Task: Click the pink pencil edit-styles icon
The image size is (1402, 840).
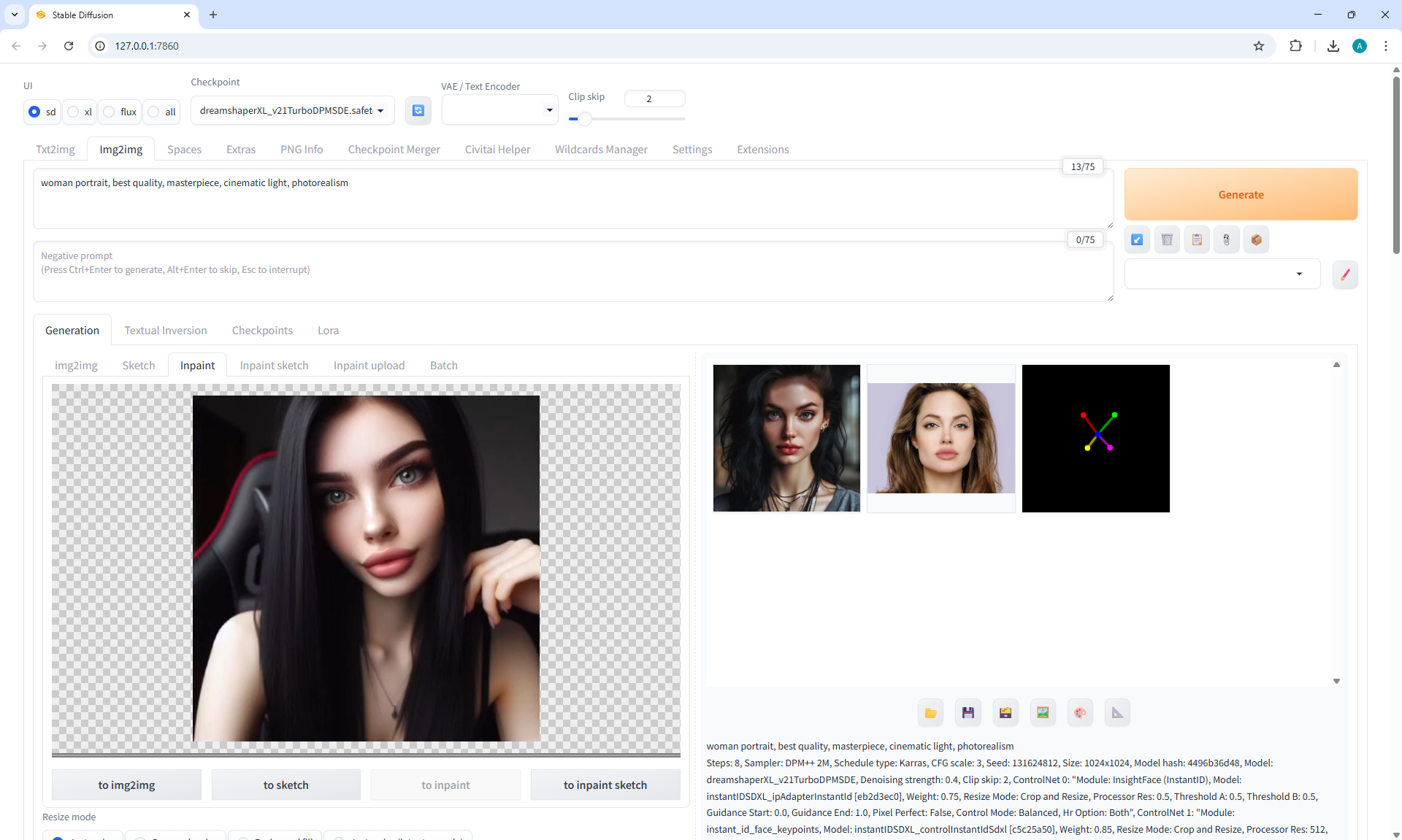Action: click(x=1344, y=275)
